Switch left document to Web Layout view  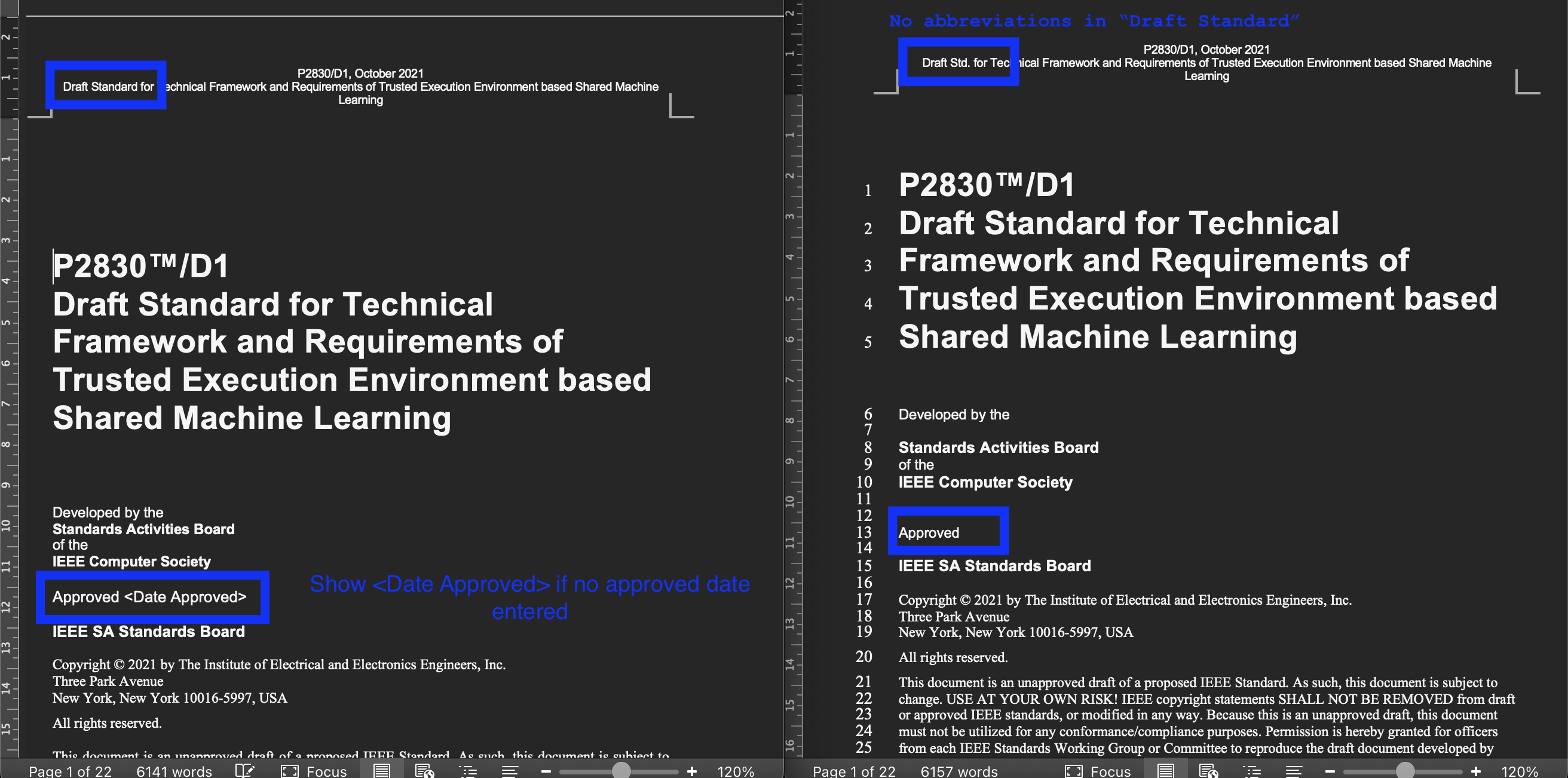pyautogui.click(x=426, y=770)
